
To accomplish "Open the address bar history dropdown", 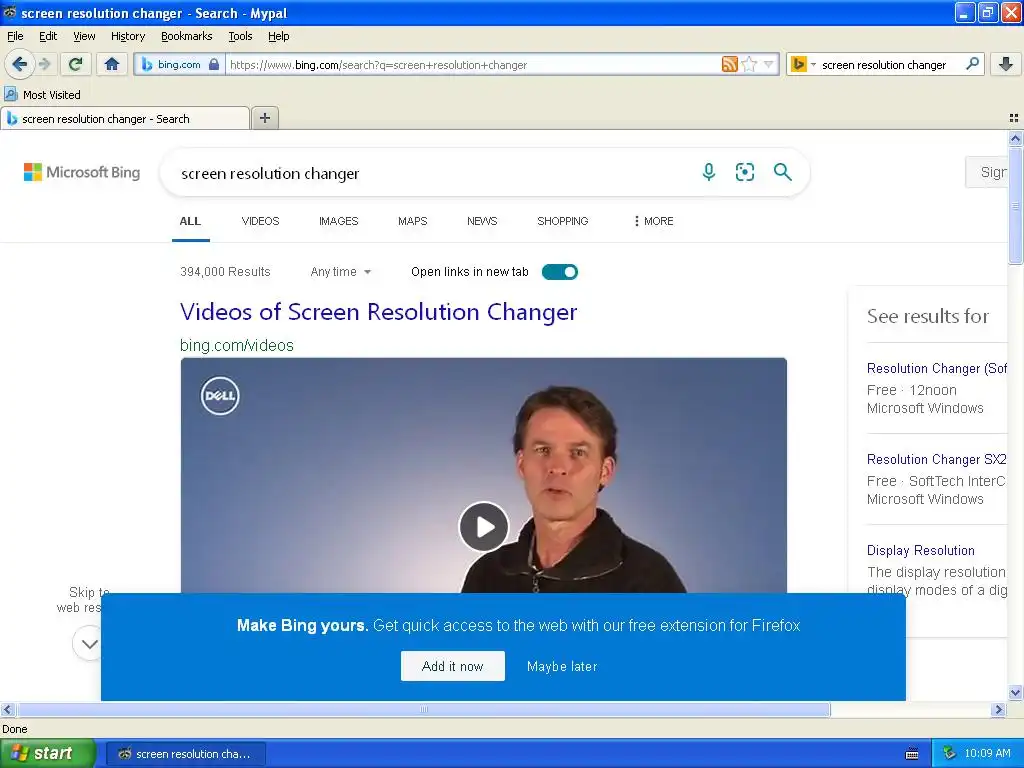I will point(769,64).
